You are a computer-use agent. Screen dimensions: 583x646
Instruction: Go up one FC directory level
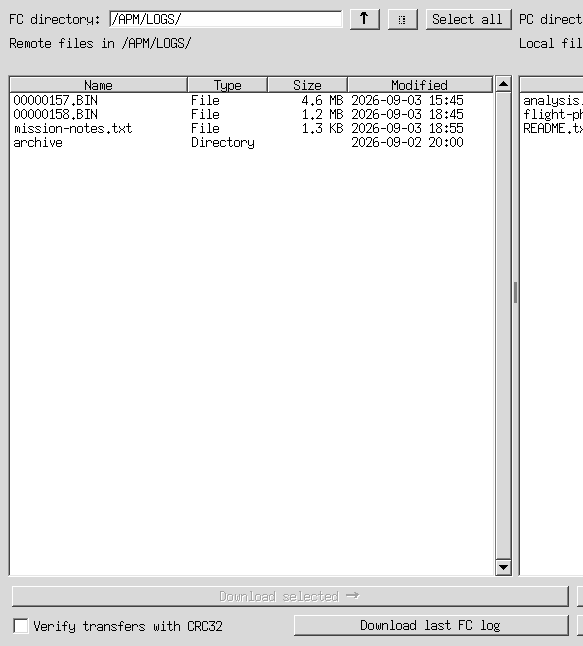[365, 19]
